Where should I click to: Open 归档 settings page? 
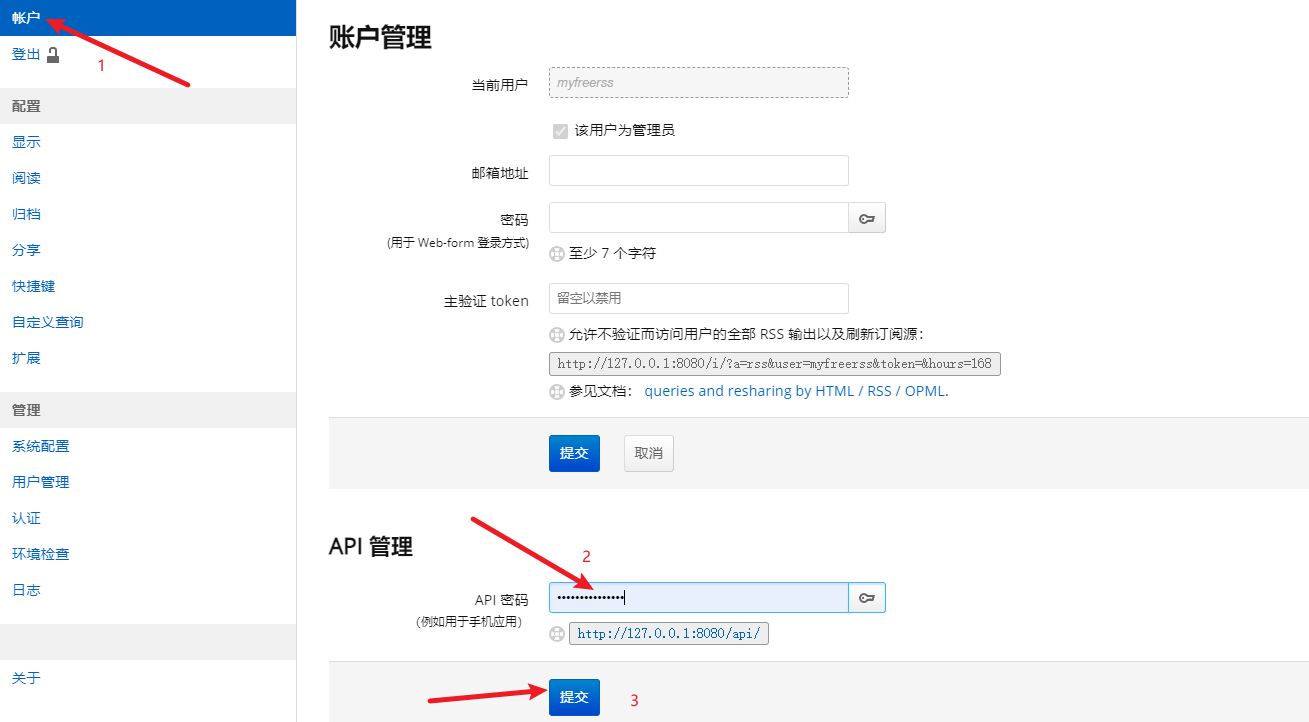click(x=26, y=214)
